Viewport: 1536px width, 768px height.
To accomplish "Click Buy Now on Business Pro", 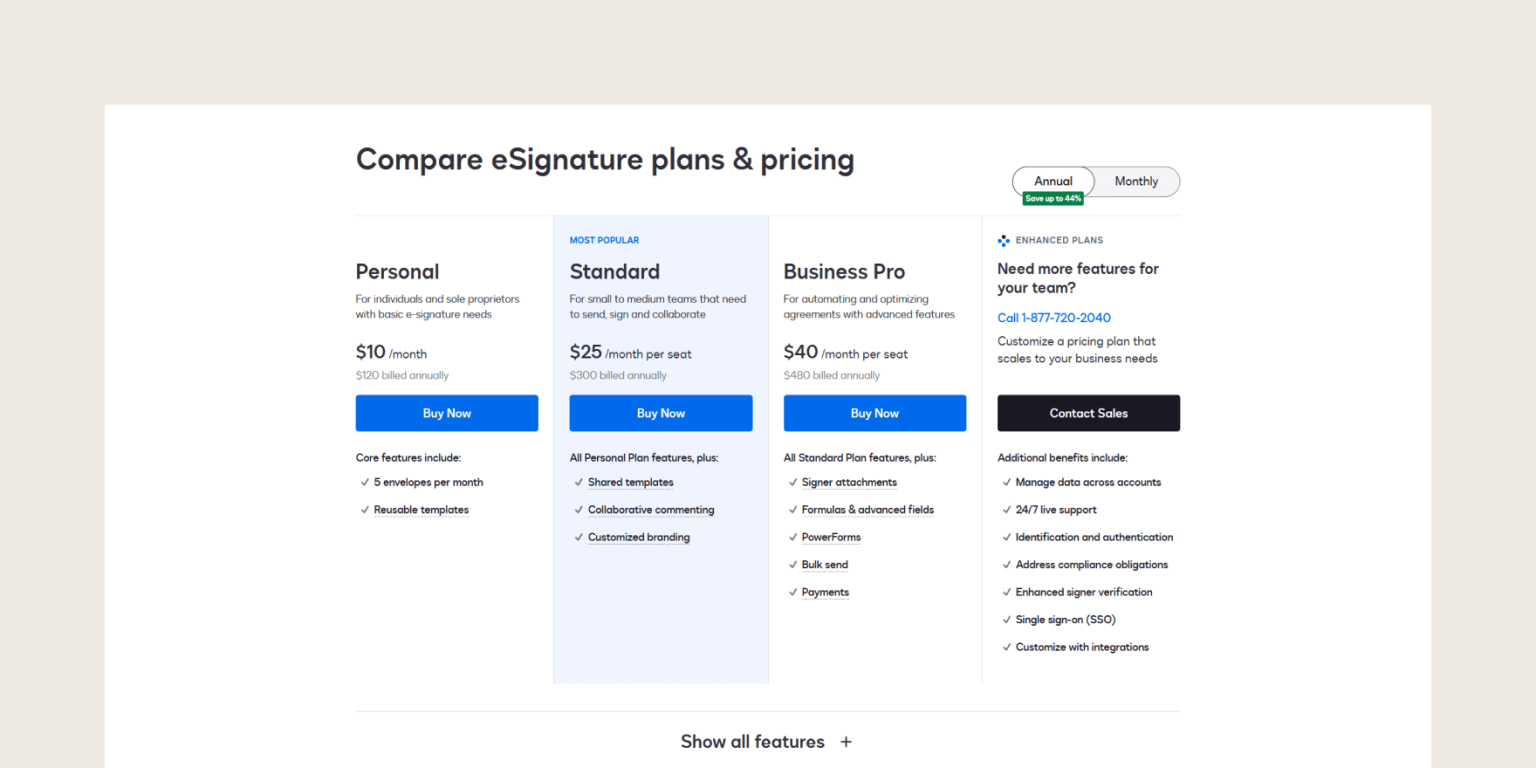I will point(874,413).
